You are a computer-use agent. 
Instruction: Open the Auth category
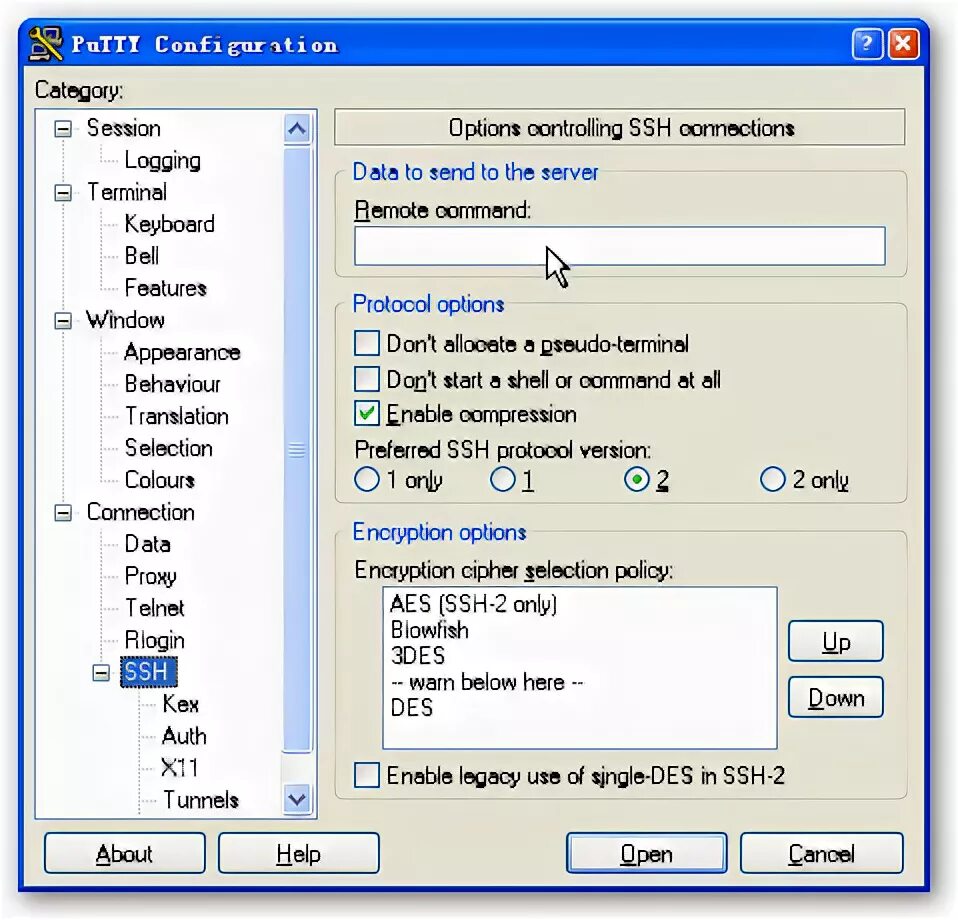[184, 736]
